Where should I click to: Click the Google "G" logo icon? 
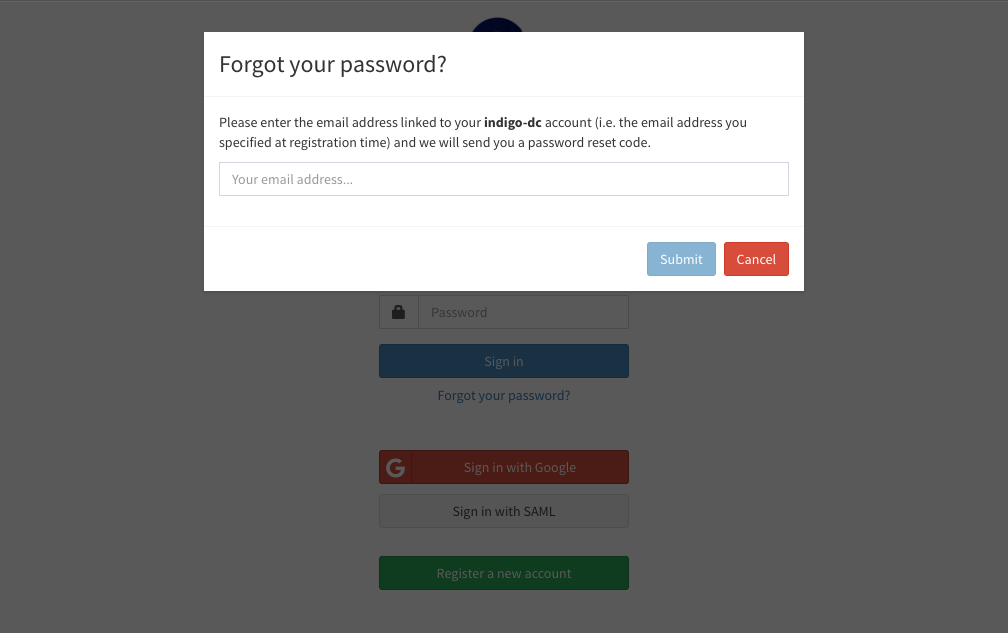point(395,467)
